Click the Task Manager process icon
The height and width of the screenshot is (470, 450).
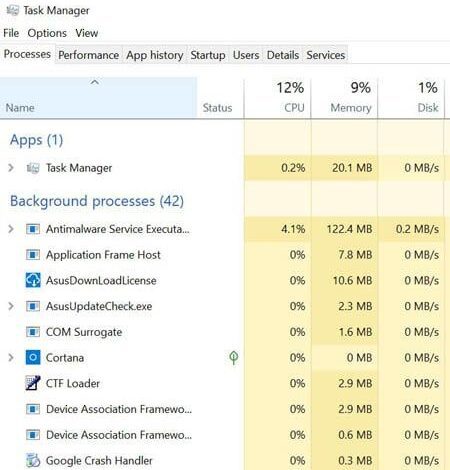(x=33, y=168)
